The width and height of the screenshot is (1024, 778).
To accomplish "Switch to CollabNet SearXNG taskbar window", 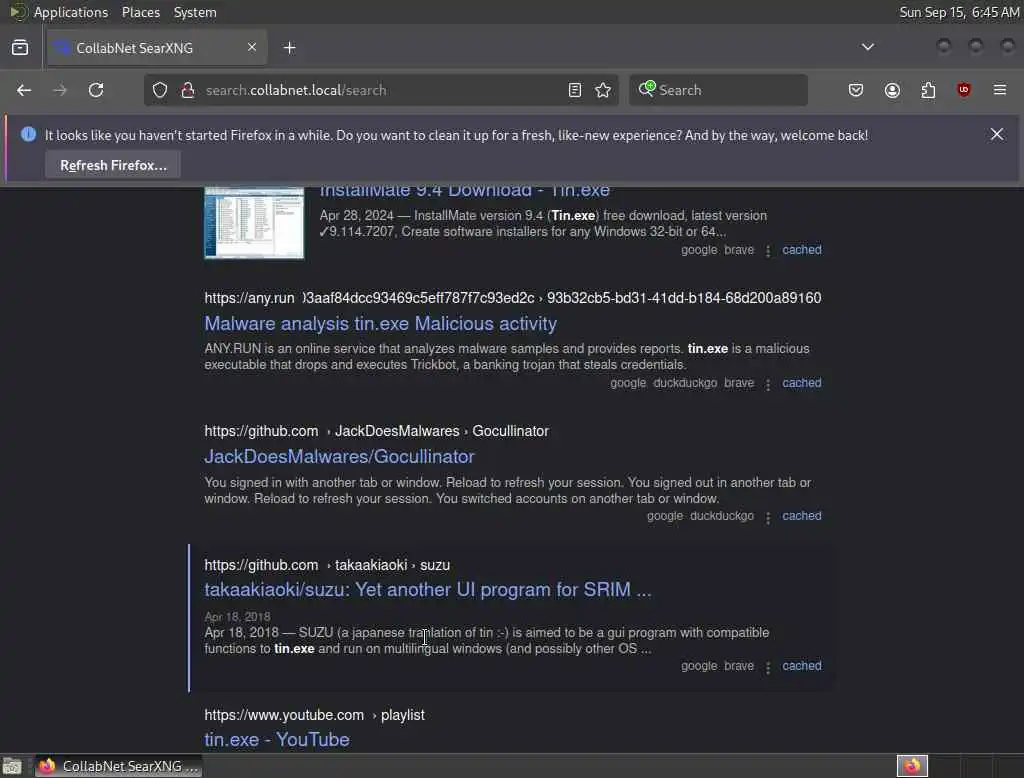I will 118,766.
